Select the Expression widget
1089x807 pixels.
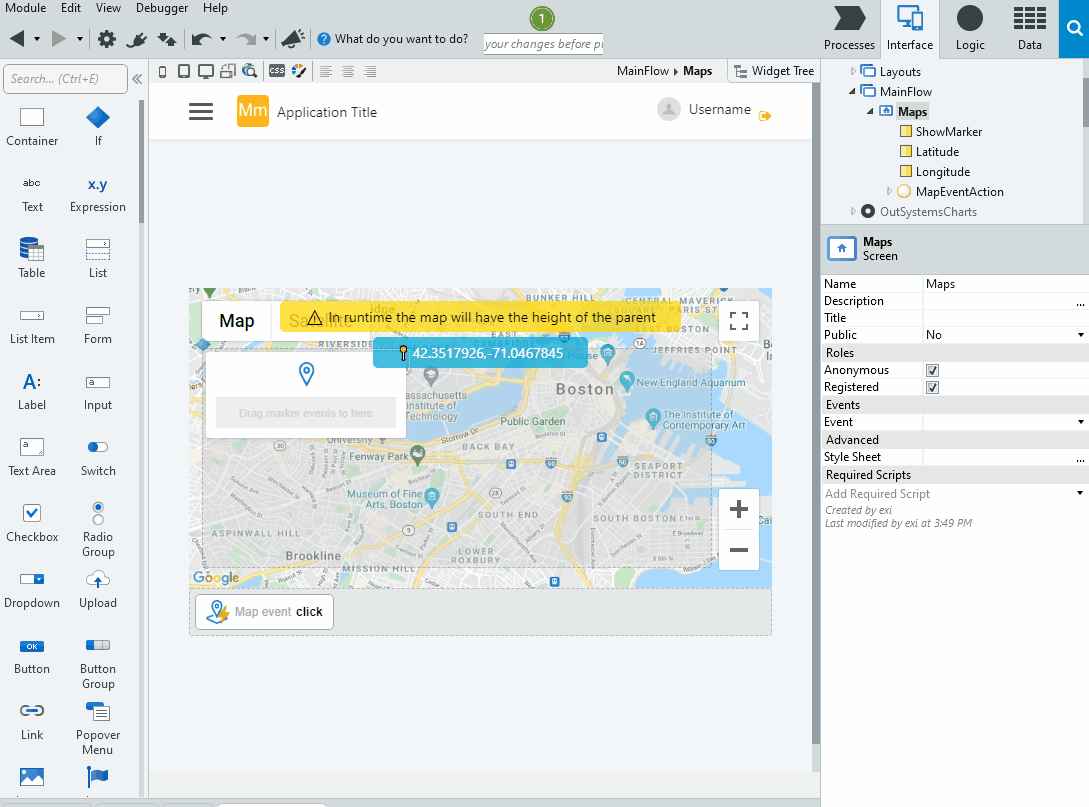coord(98,194)
